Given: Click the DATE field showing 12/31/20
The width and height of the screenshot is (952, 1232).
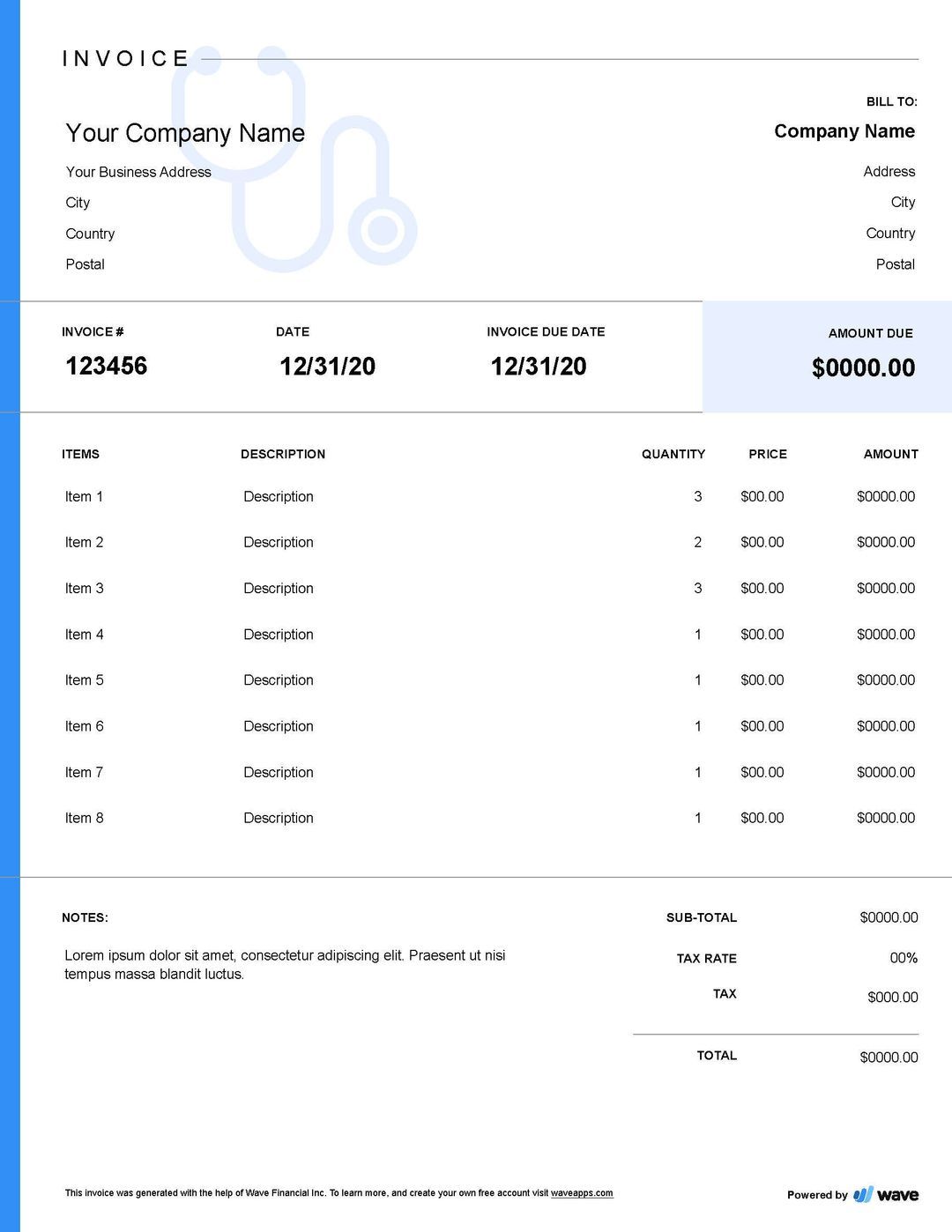Looking at the screenshot, I should [327, 364].
